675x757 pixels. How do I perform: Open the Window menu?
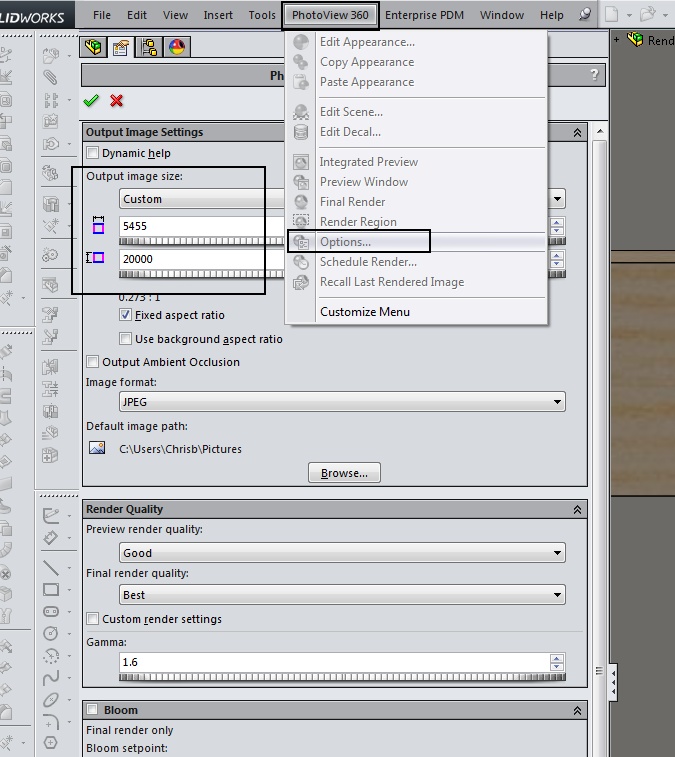pyautogui.click(x=502, y=15)
